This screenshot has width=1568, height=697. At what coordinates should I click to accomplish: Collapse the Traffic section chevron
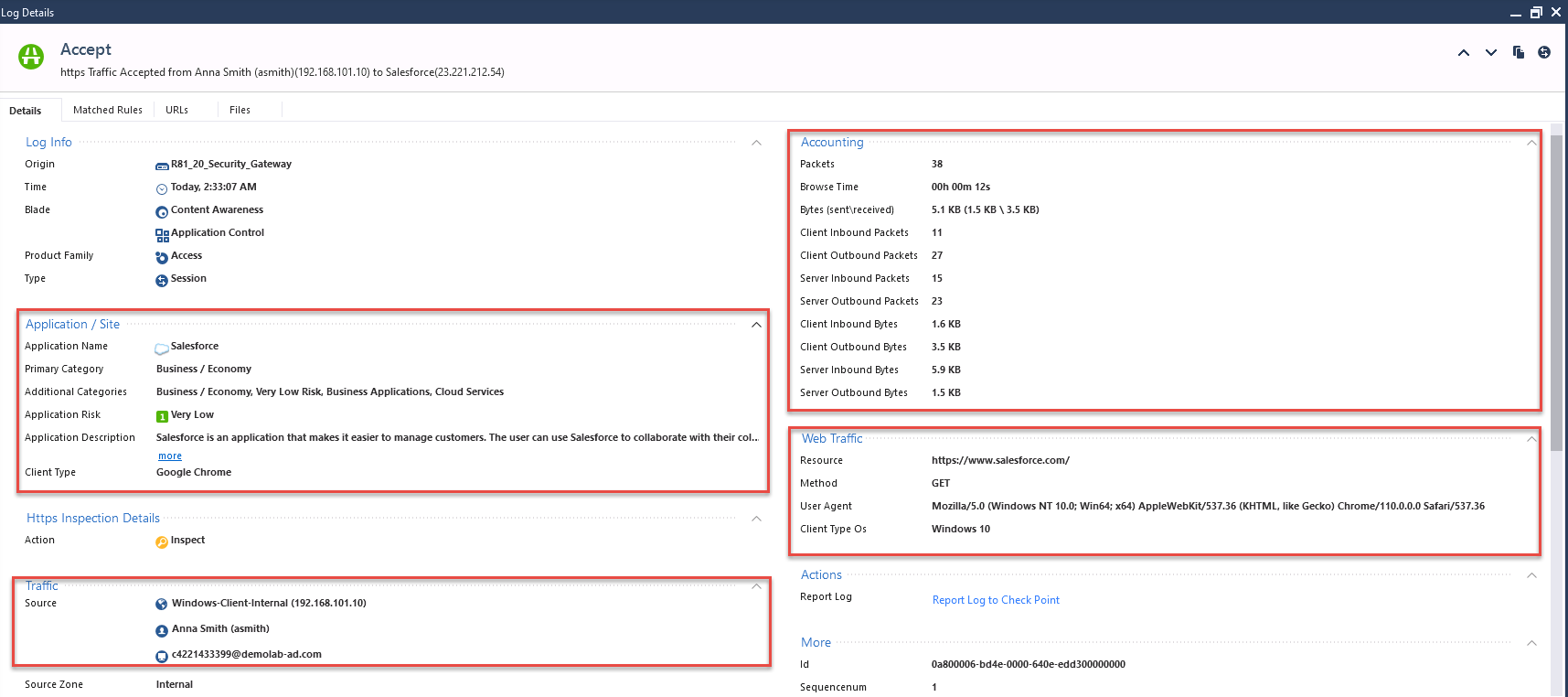pos(756,586)
